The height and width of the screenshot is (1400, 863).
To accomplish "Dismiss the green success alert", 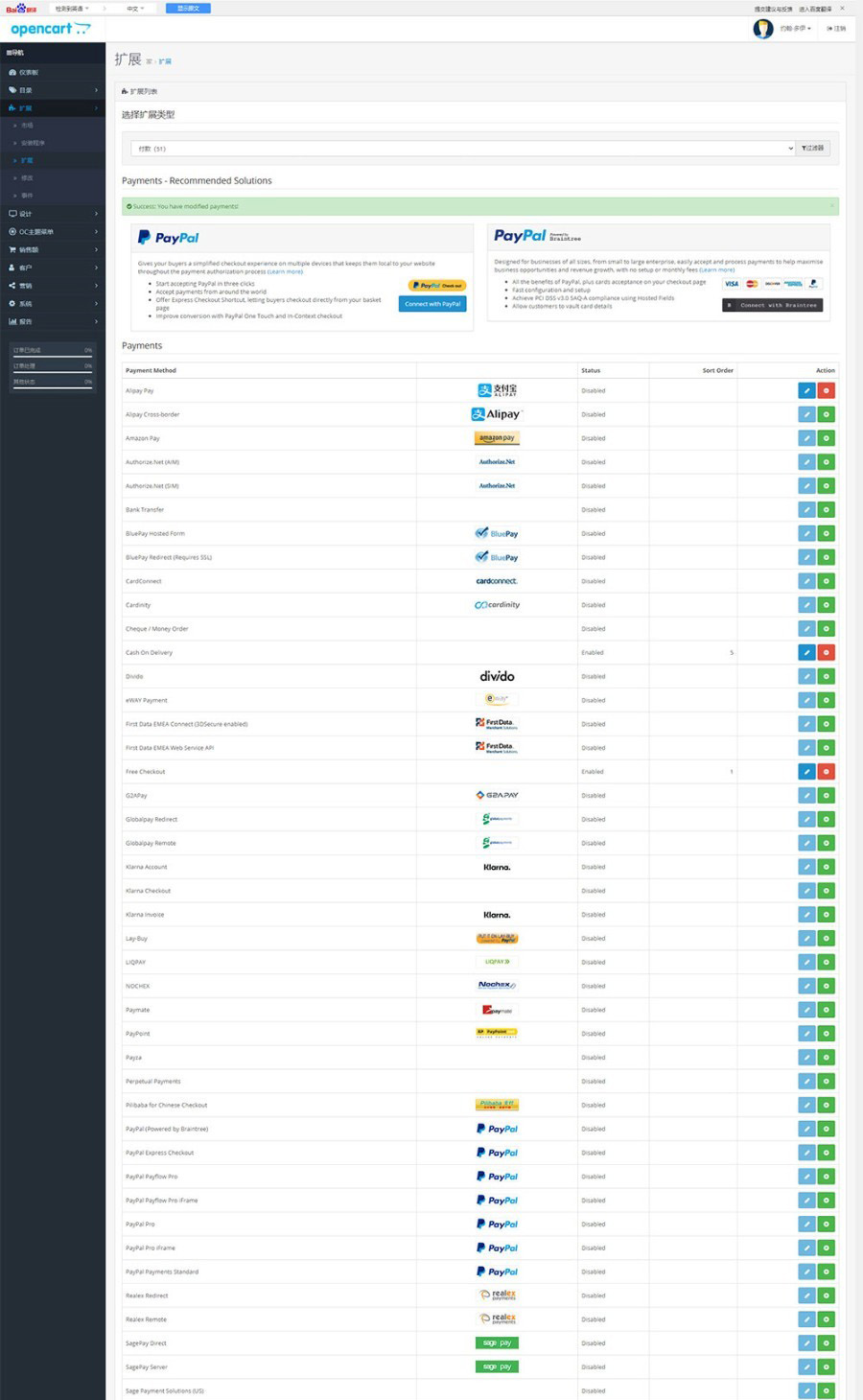I will point(831,206).
